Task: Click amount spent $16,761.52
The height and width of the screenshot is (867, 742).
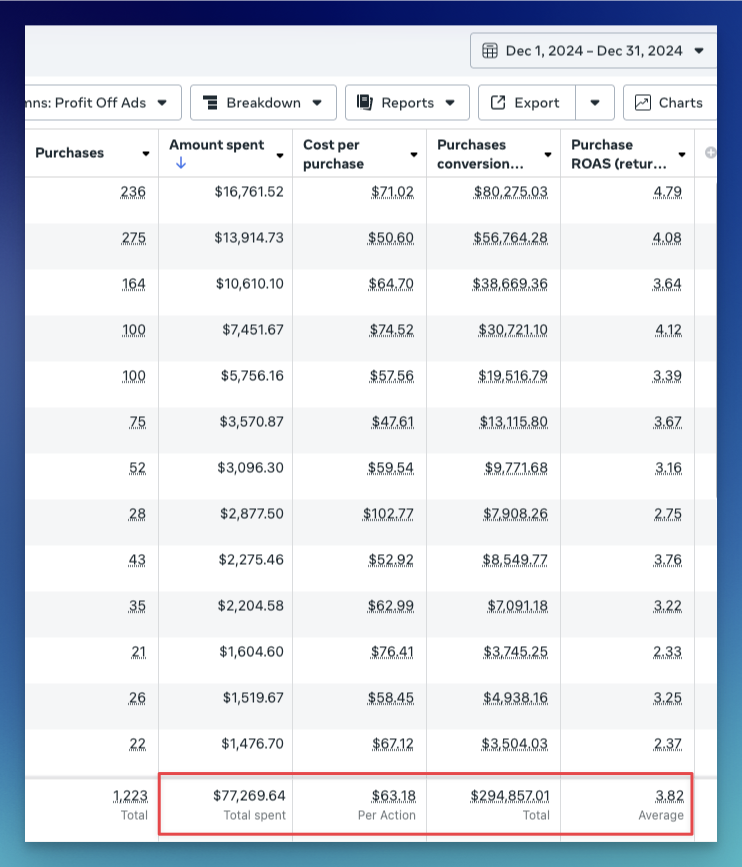Action: (249, 192)
